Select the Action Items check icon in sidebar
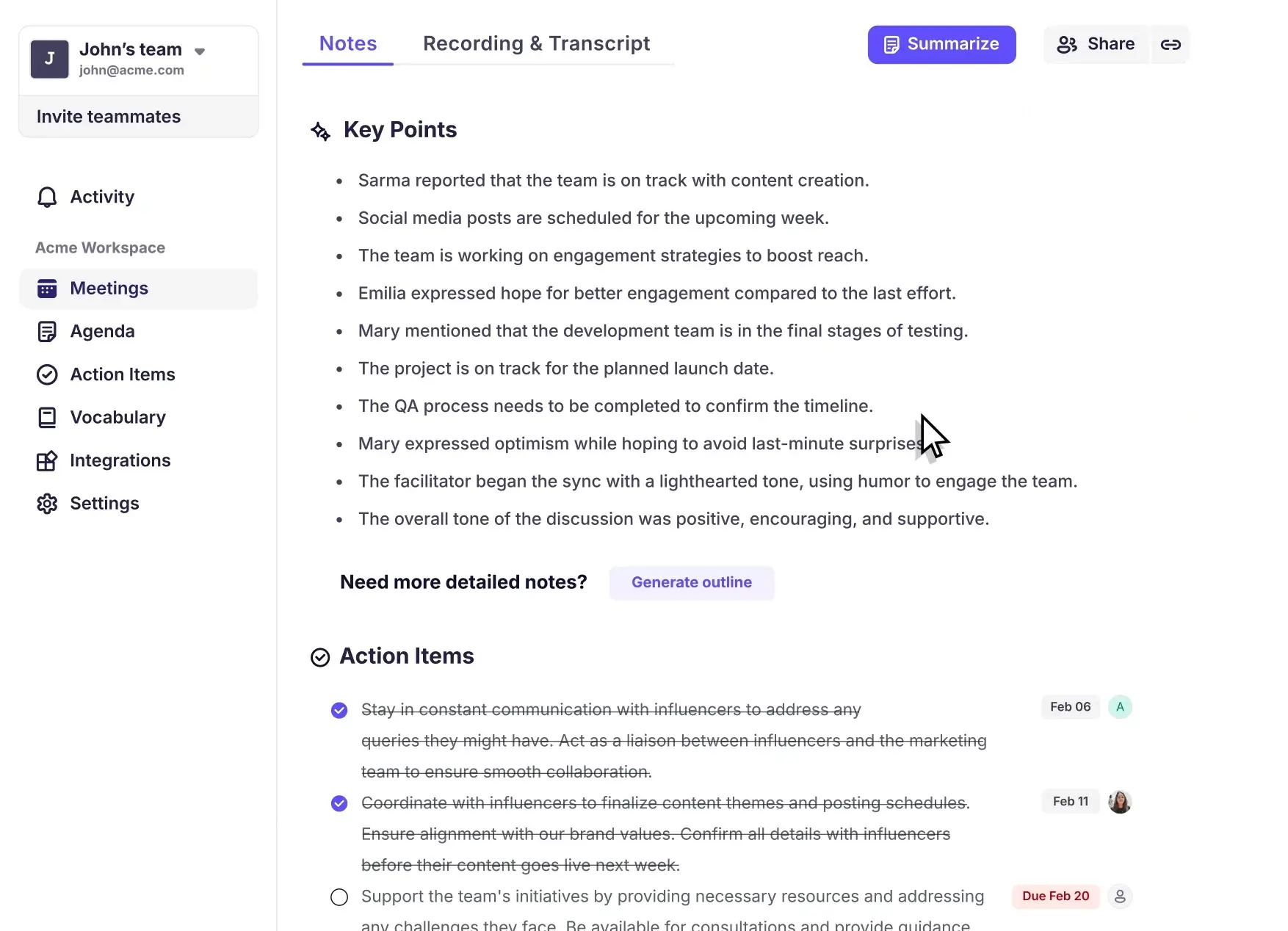Viewport: 1288px width, 931px height. click(47, 374)
